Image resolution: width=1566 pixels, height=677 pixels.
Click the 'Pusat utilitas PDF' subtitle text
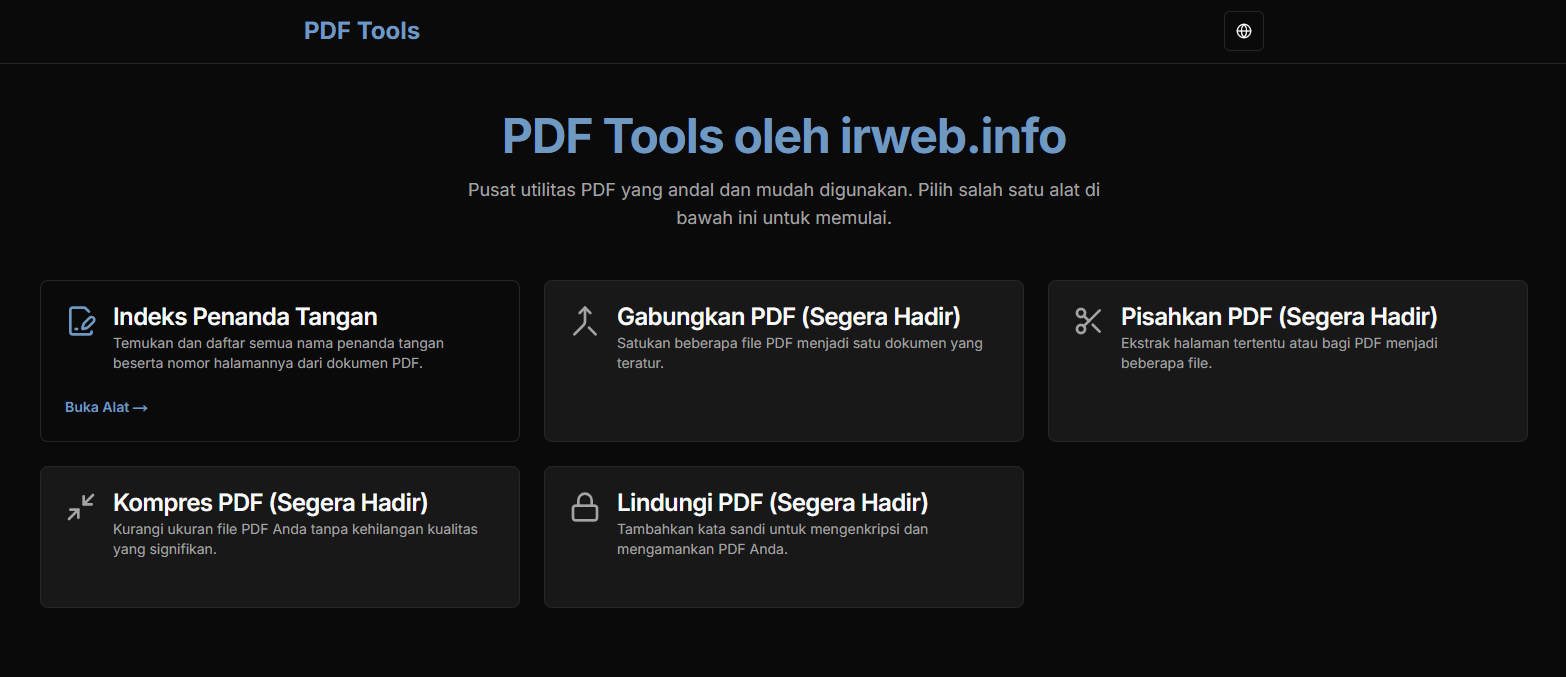pos(784,203)
